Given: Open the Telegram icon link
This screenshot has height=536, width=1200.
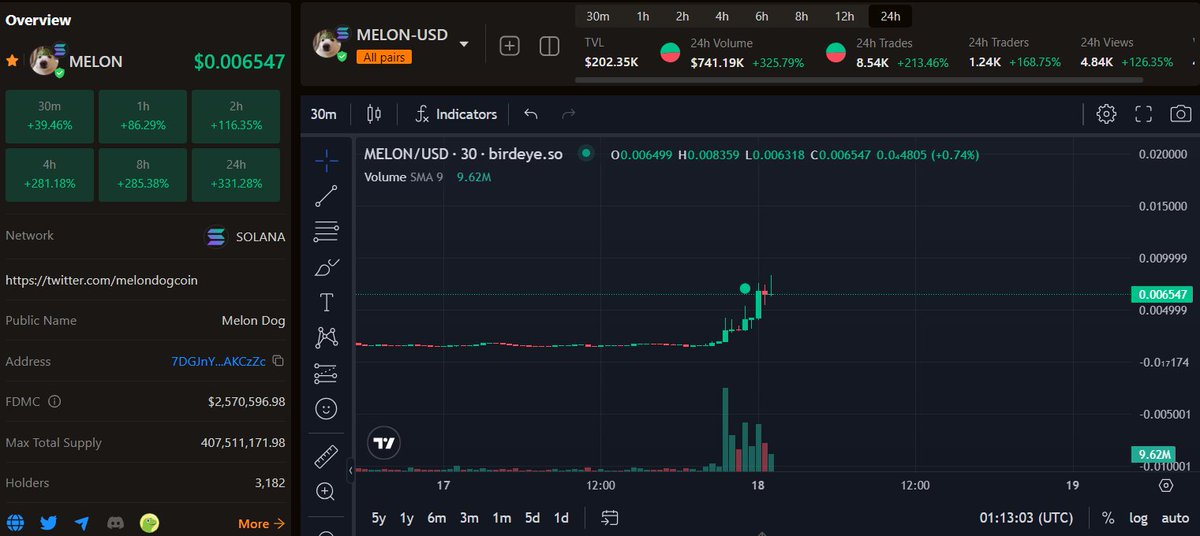Looking at the screenshot, I should [x=82, y=523].
